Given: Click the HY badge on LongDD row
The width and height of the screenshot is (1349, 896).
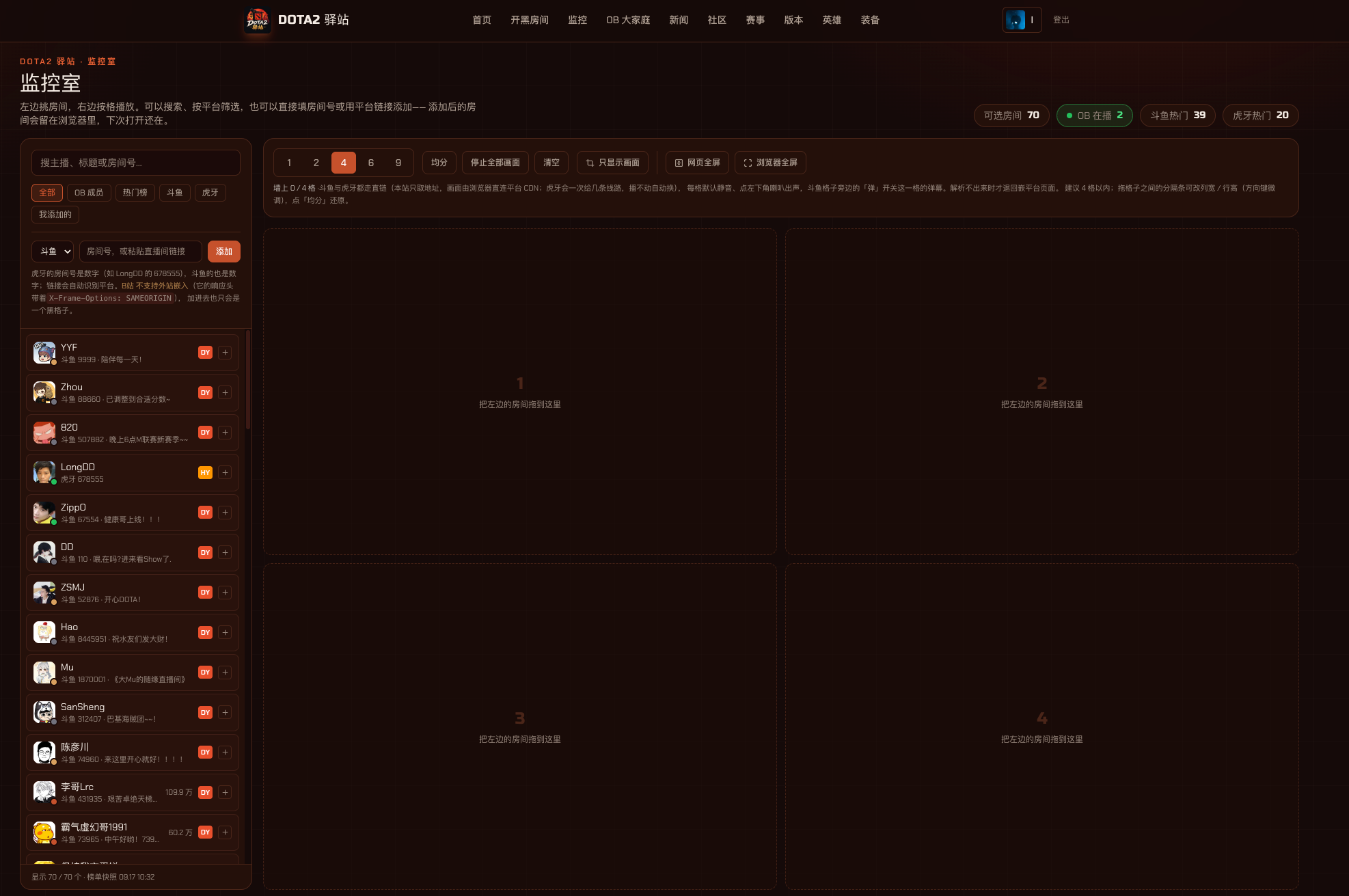Looking at the screenshot, I should point(205,473).
